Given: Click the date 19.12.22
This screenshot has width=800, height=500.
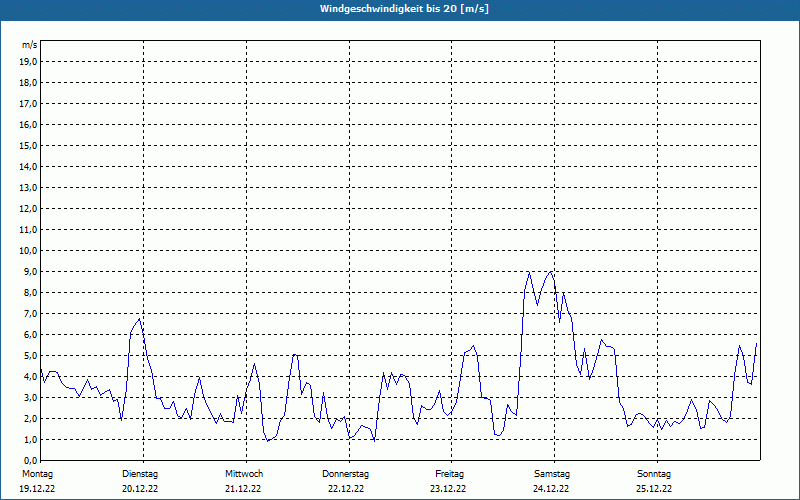Looking at the screenshot, I should tap(37, 488).
